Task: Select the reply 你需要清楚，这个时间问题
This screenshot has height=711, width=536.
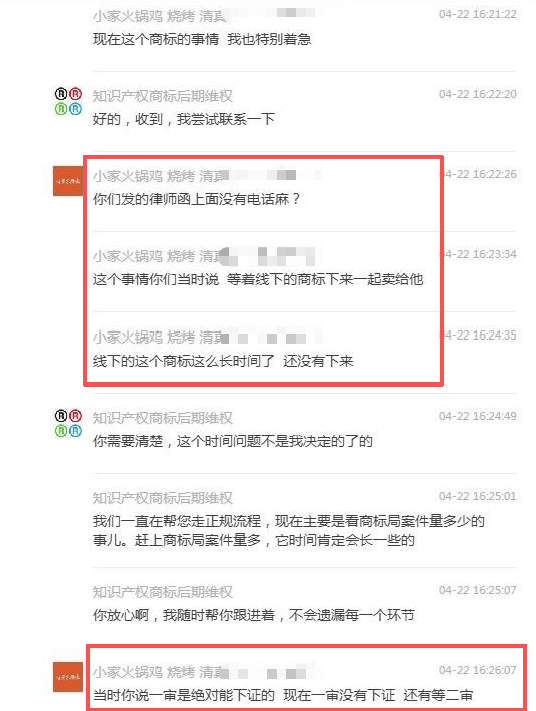Action: click(x=233, y=441)
